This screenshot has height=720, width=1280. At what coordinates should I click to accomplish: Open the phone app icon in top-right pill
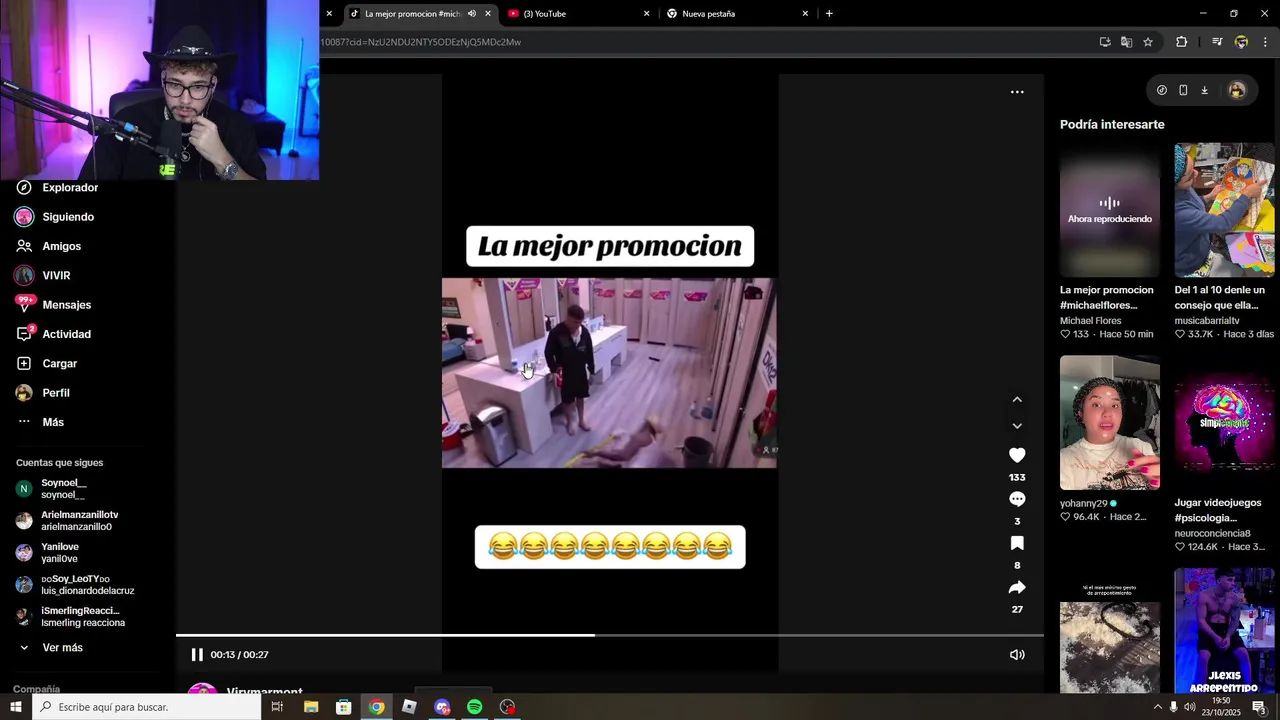click(x=1183, y=90)
